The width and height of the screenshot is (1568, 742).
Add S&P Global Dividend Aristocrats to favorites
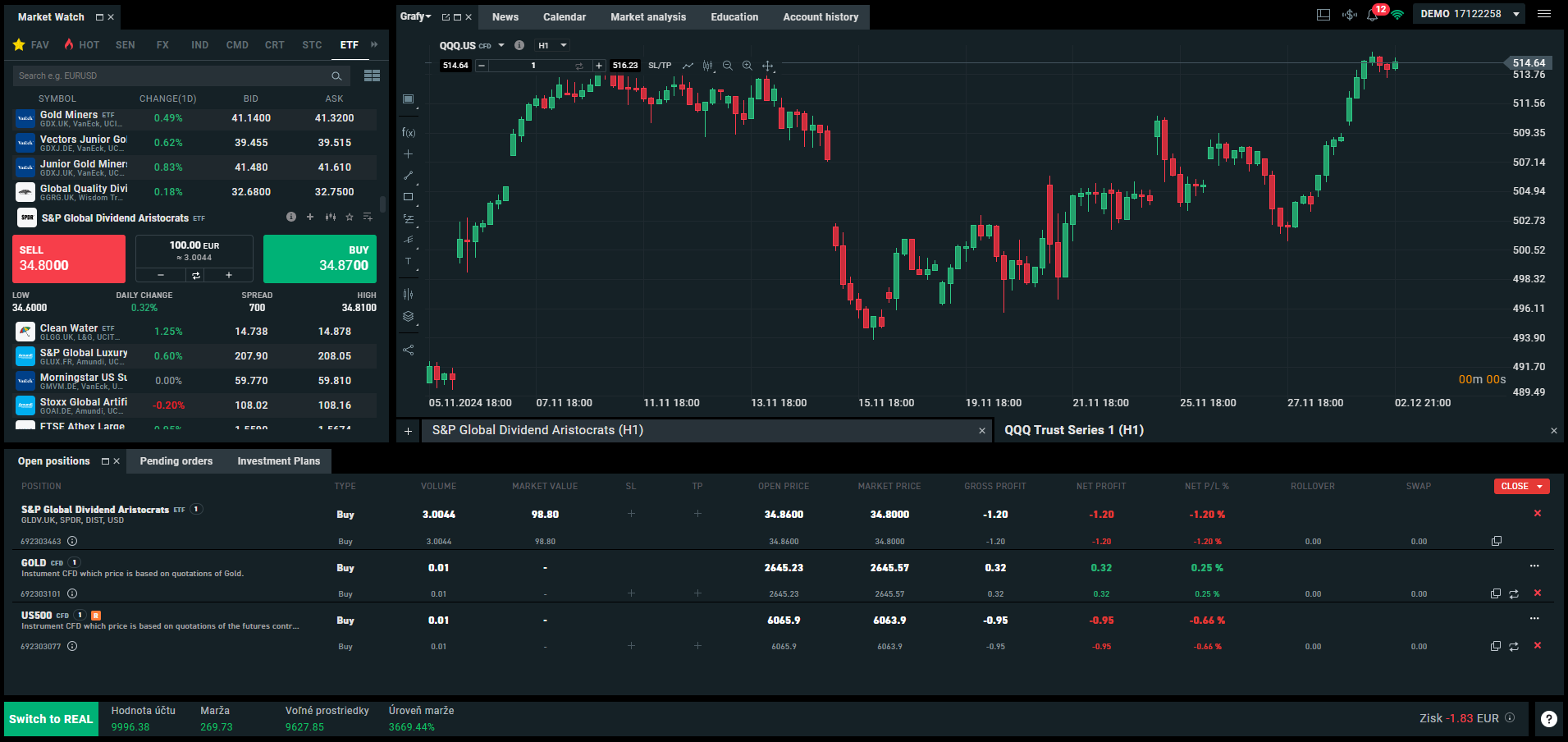[349, 218]
